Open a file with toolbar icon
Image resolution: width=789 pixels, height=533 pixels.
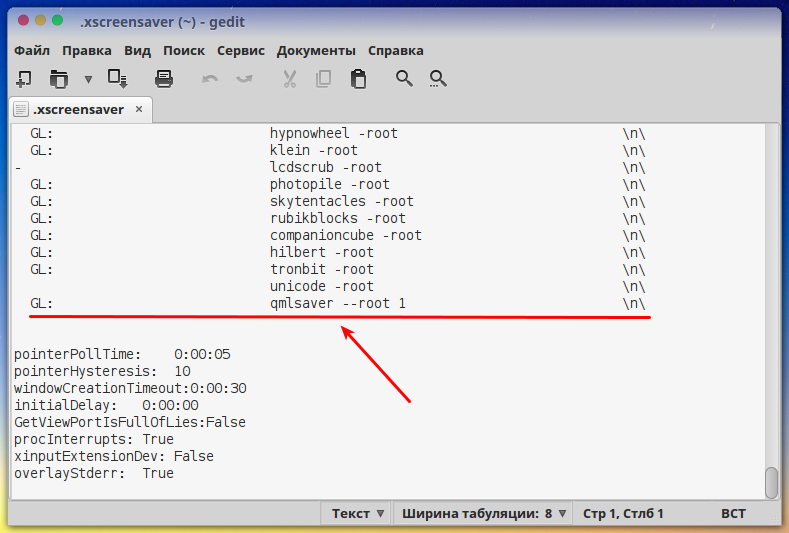59,79
